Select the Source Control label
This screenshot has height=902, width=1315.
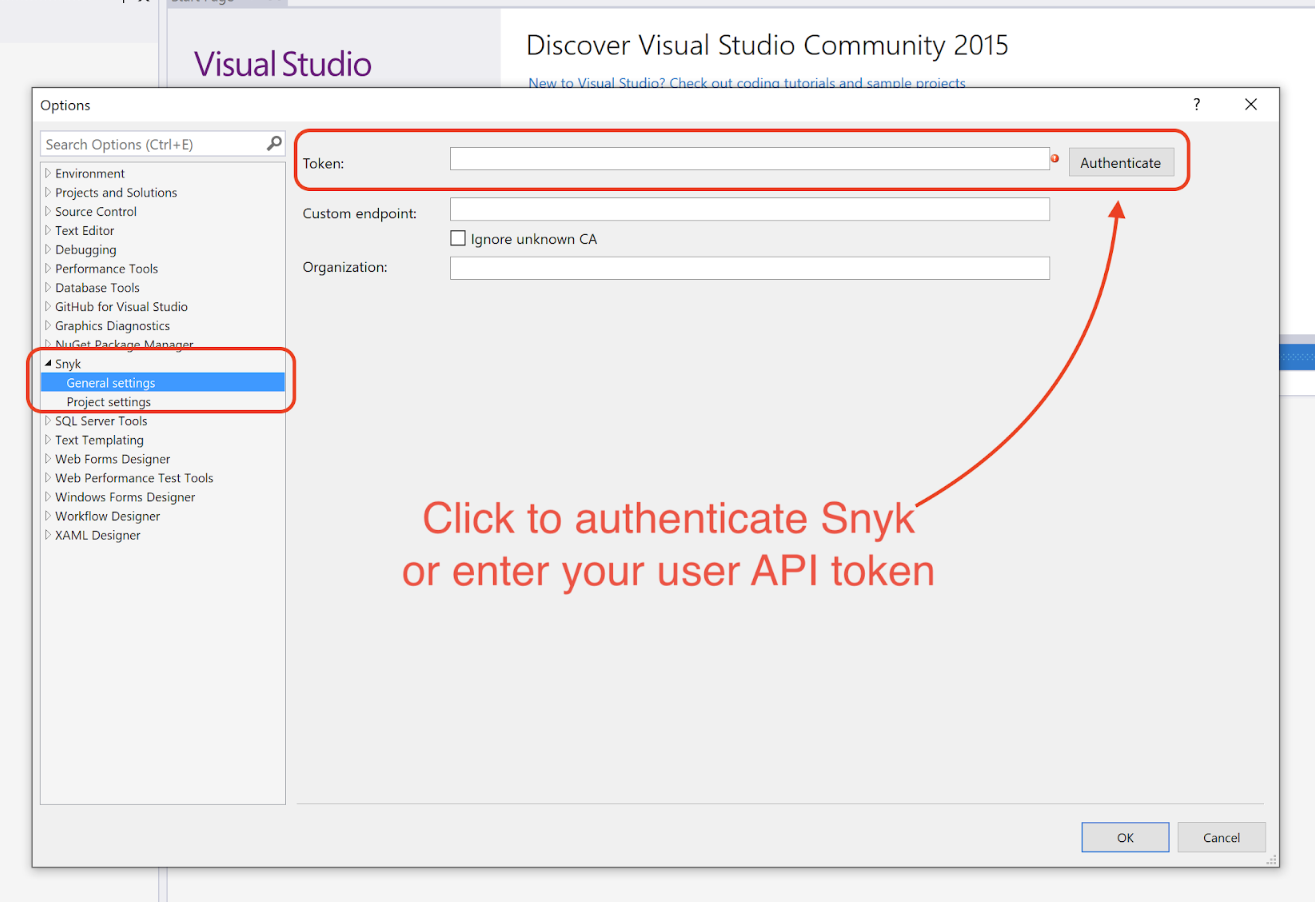[x=96, y=211]
